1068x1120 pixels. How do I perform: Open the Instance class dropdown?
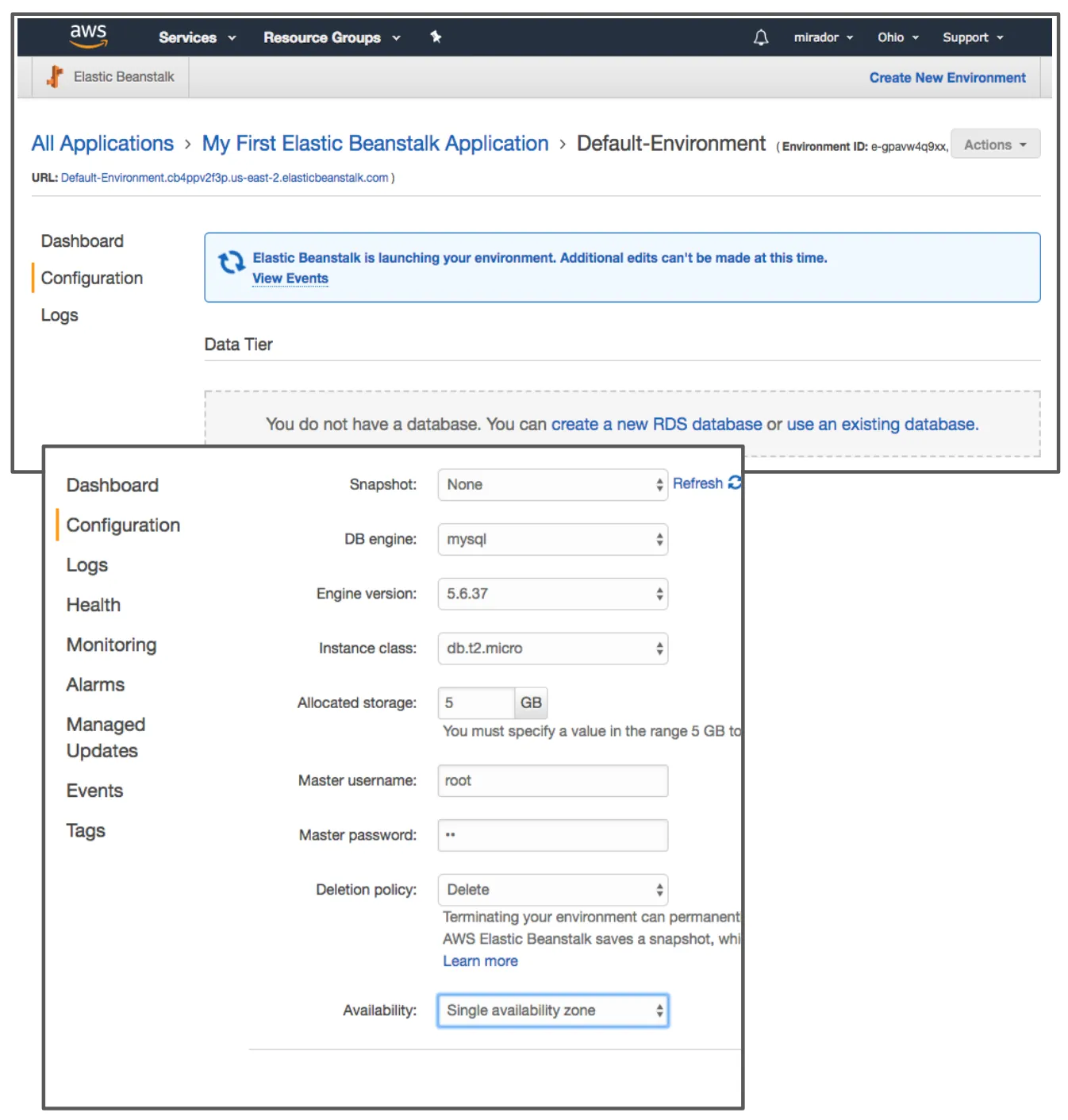[552, 649]
